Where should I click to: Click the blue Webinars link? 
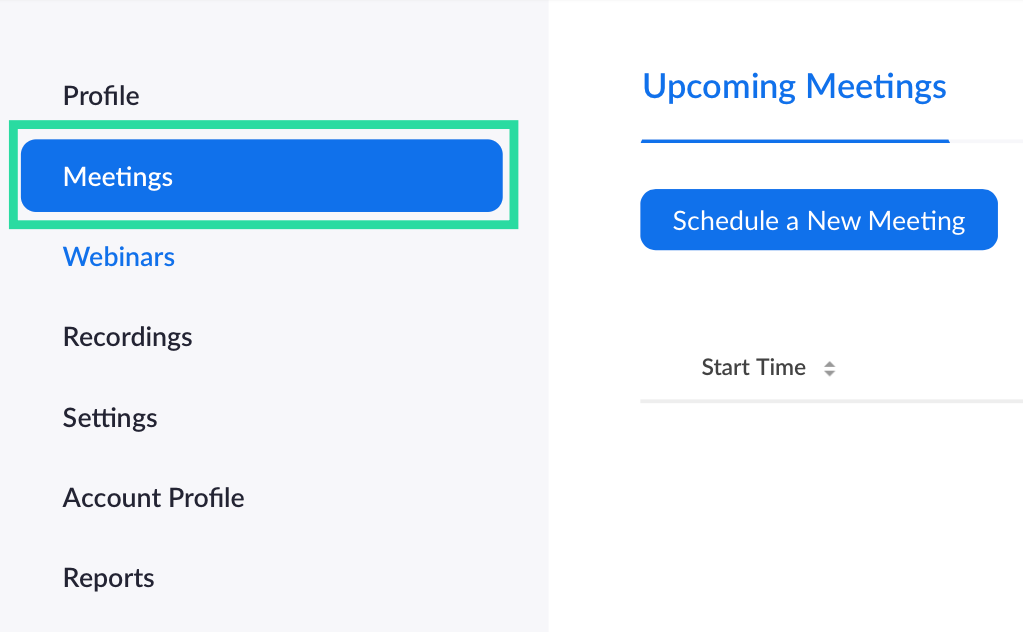pyautogui.click(x=119, y=257)
